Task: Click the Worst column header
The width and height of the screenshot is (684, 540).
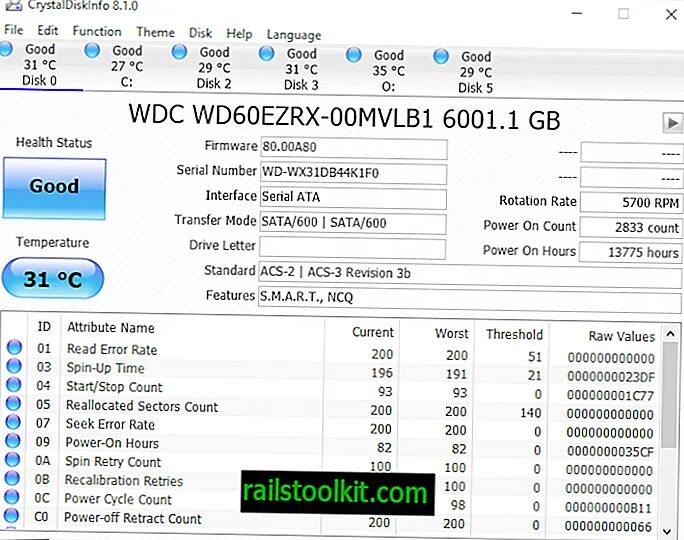Action: point(451,334)
